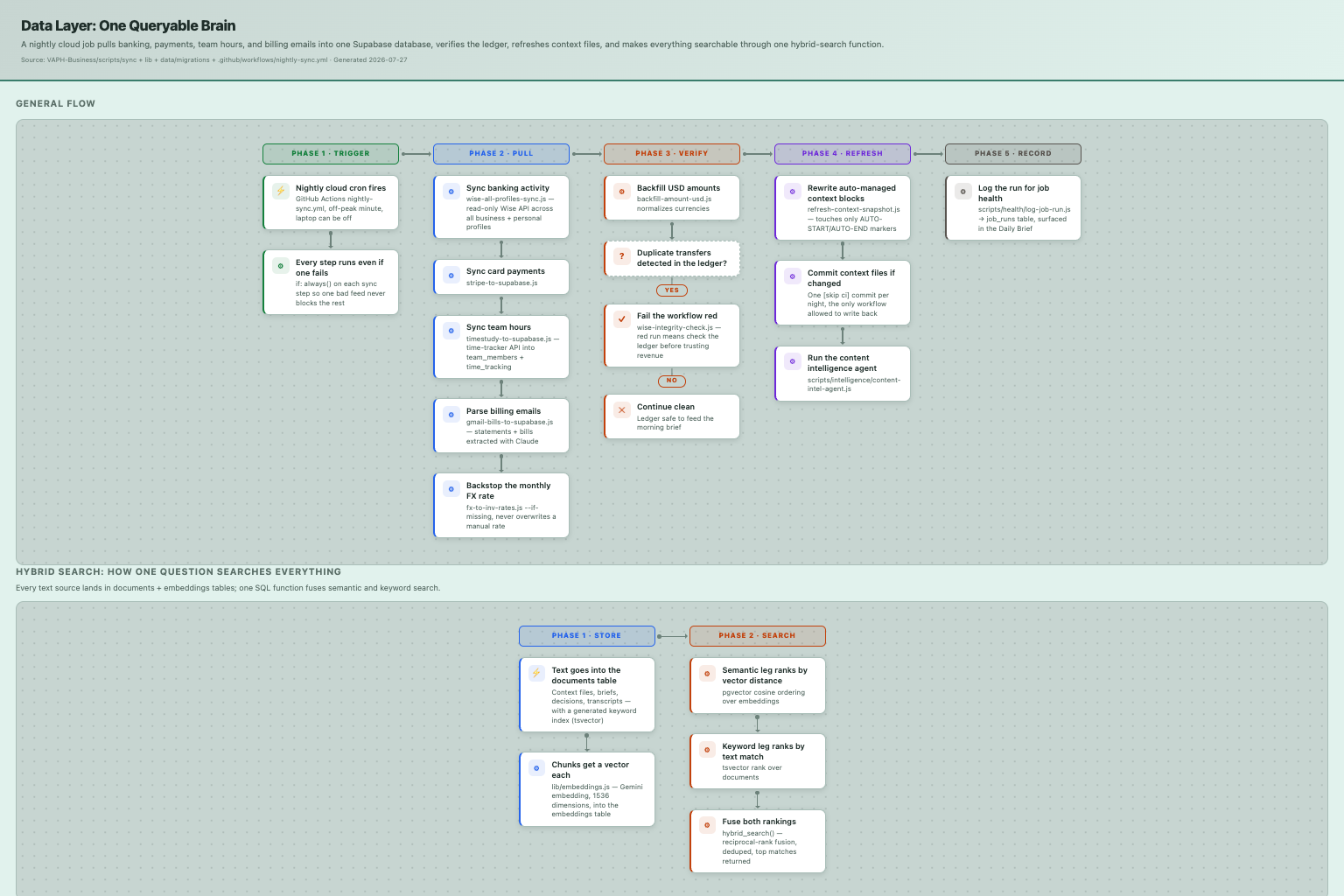Click the X icon on Continue clean card
Viewport: 1344px width, 896px height.
pos(622,409)
